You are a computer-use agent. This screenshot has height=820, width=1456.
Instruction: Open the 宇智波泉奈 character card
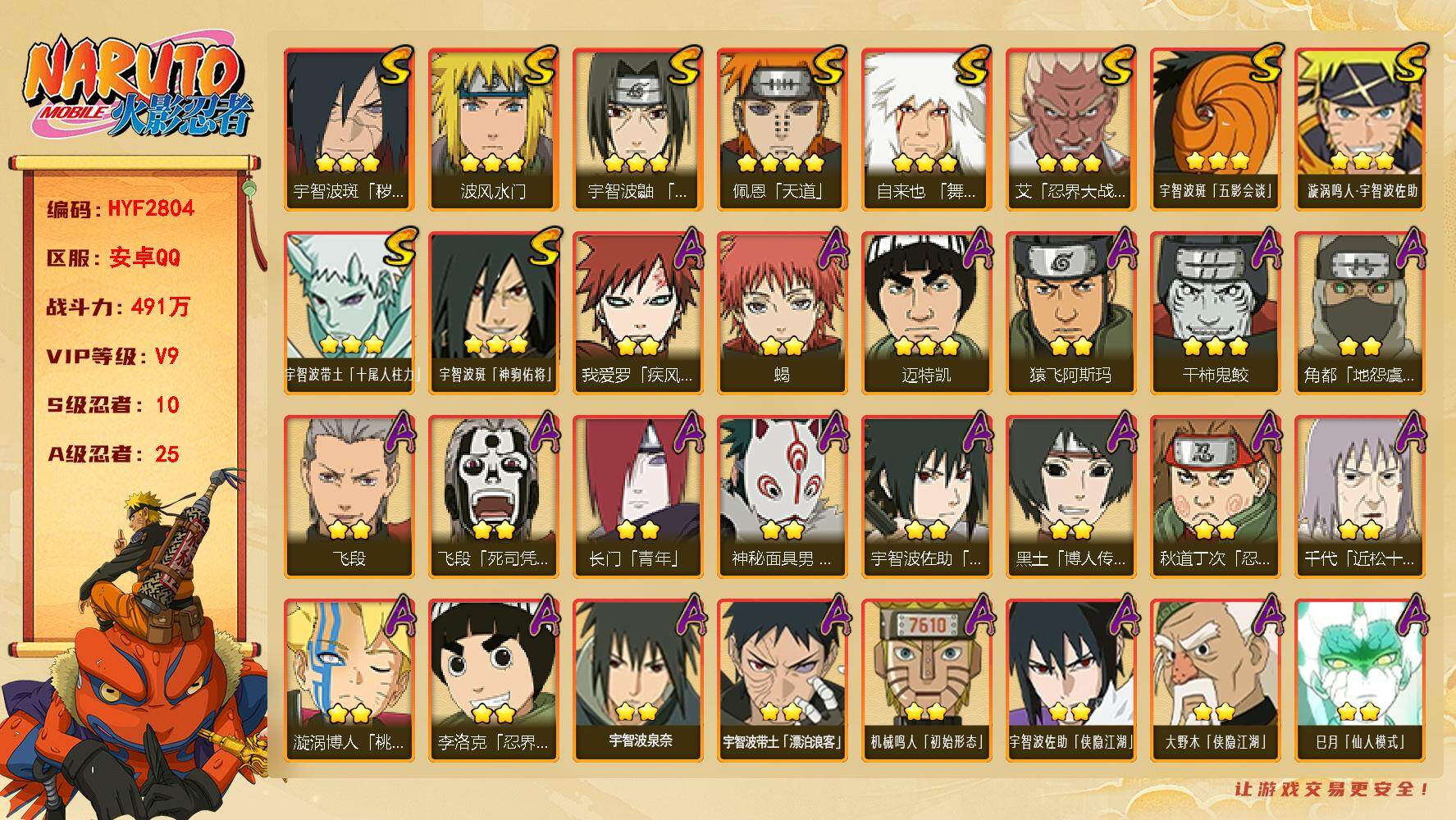click(637, 681)
